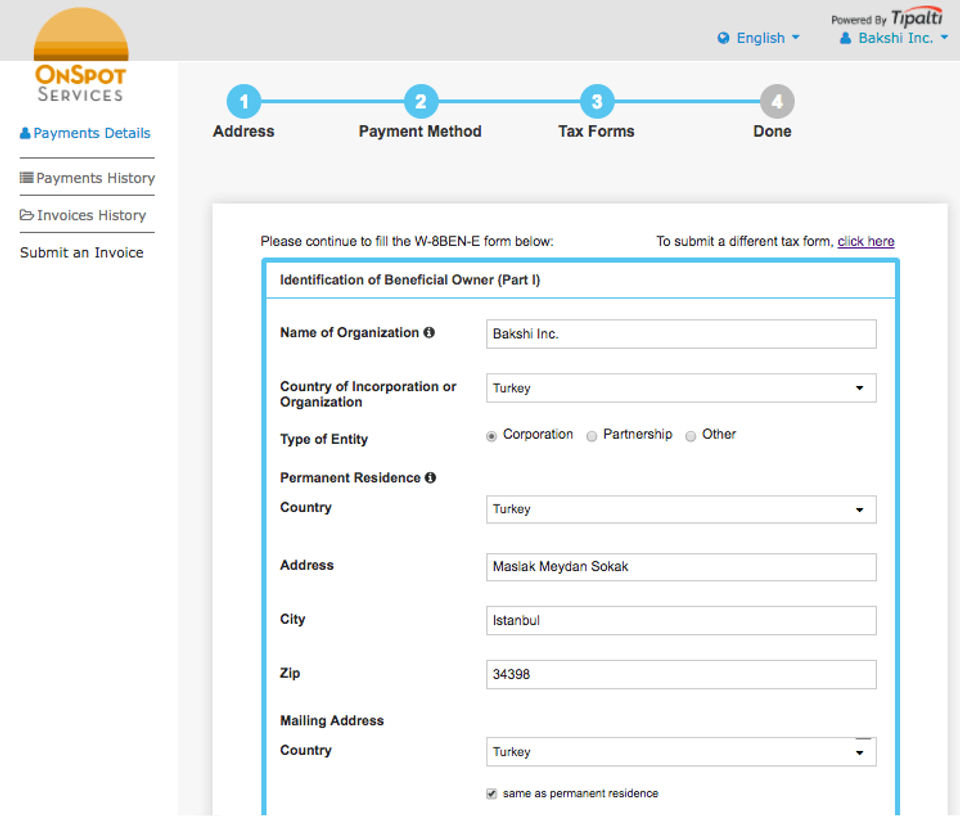Viewport: 960px width, 816px height.
Task: Select the Partnership entity type
Action: pyautogui.click(x=591, y=436)
